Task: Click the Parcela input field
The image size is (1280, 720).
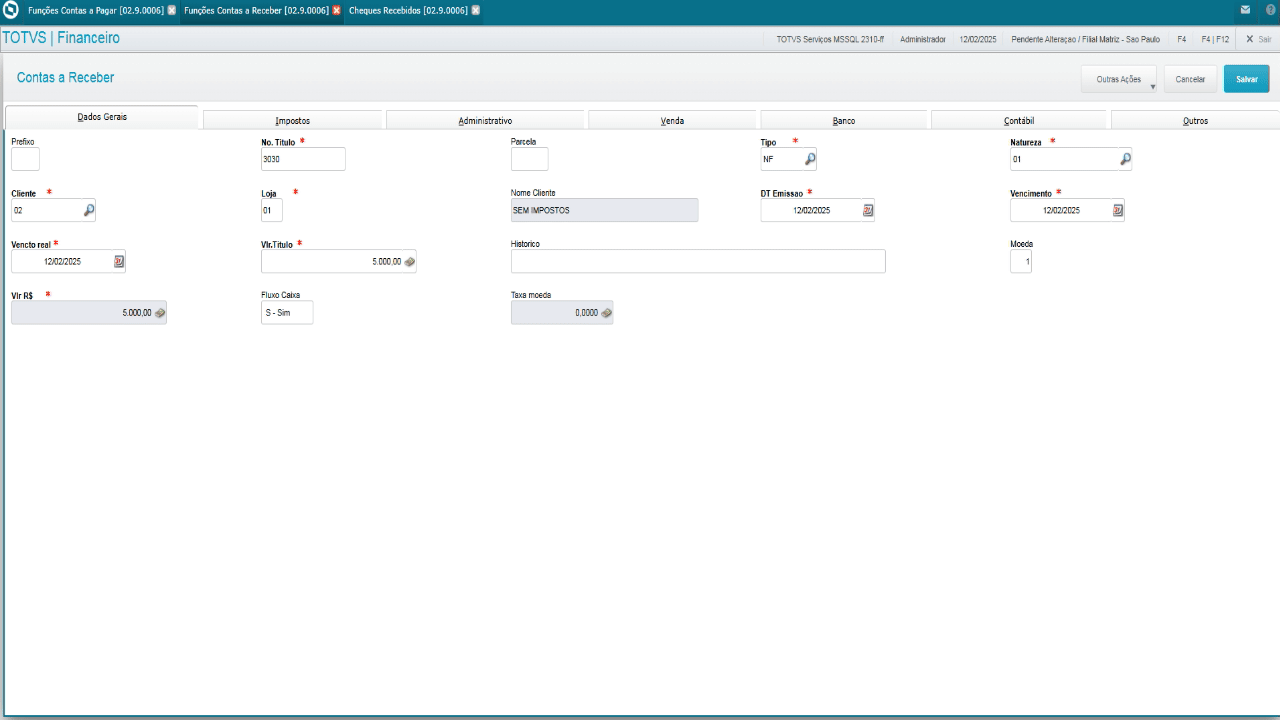Action: click(x=530, y=158)
